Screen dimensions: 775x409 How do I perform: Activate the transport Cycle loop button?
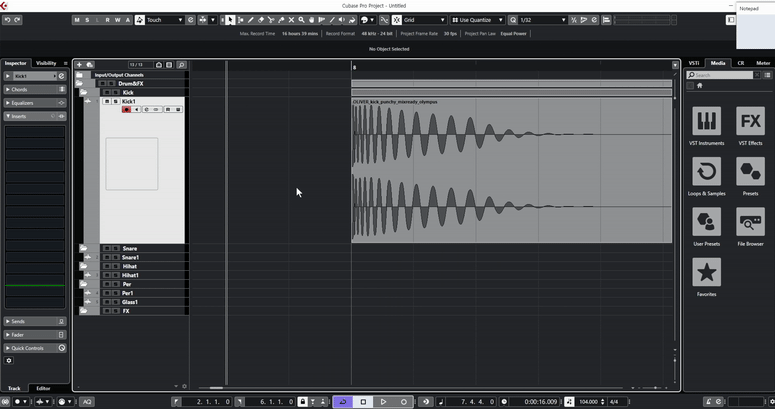[343, 402]
